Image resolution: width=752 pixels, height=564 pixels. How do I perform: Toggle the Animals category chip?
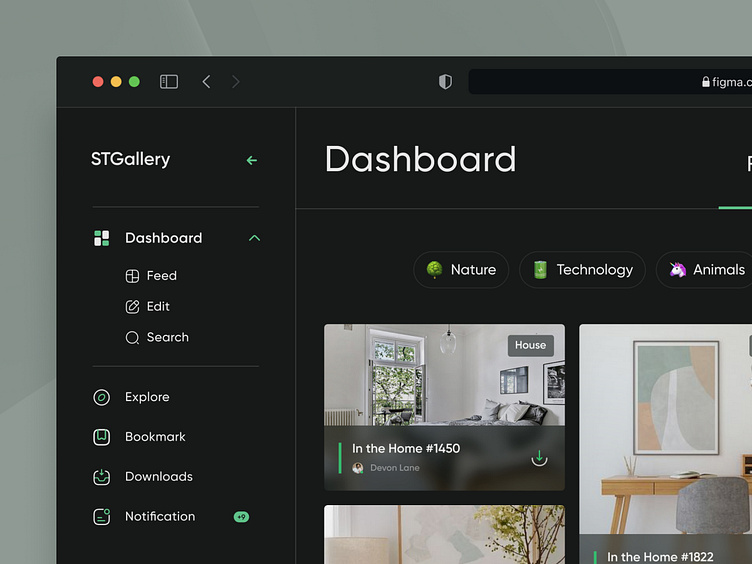(x=706, y=270)
